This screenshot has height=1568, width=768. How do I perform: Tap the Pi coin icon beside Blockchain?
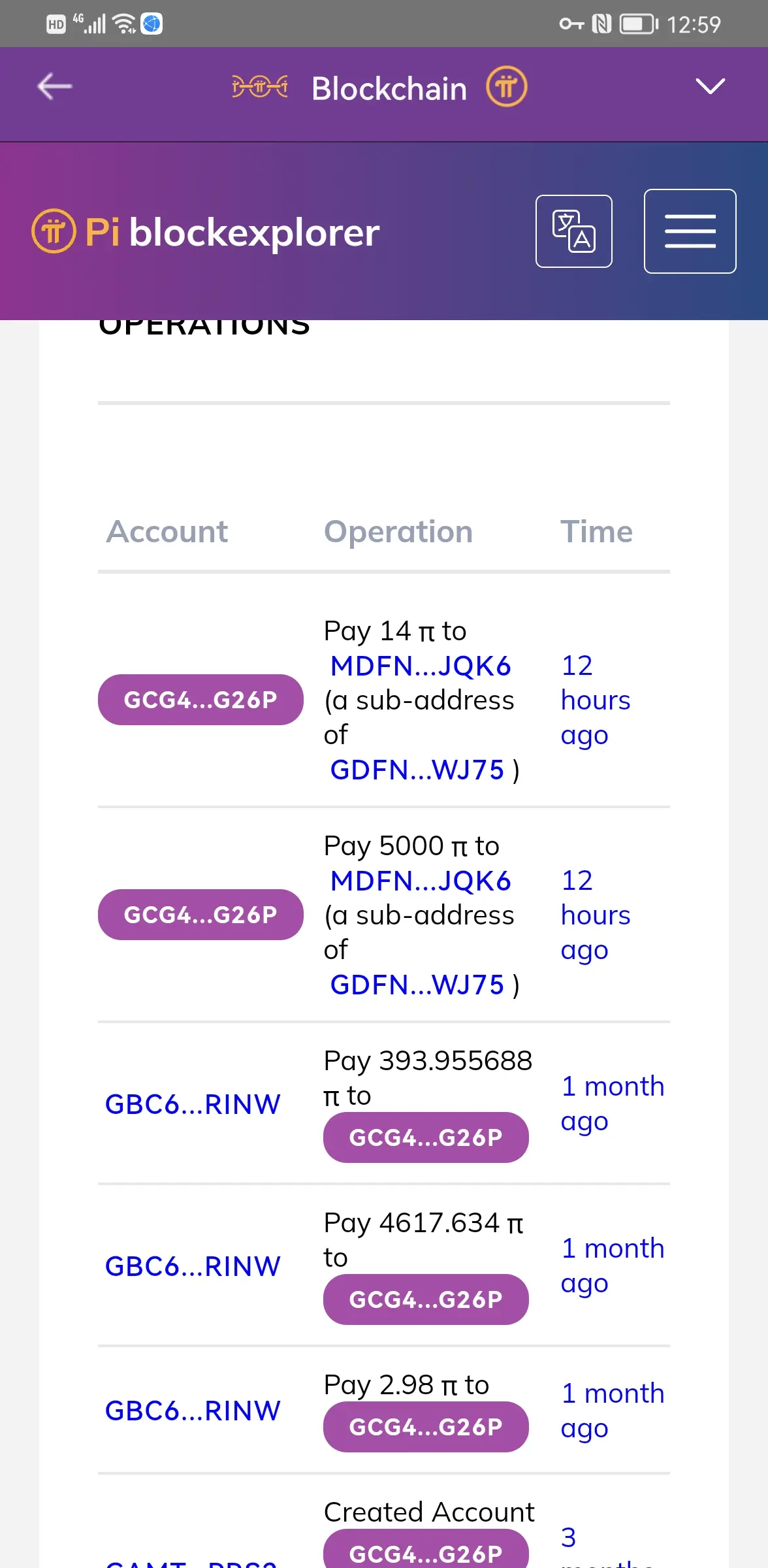[506, 87]
